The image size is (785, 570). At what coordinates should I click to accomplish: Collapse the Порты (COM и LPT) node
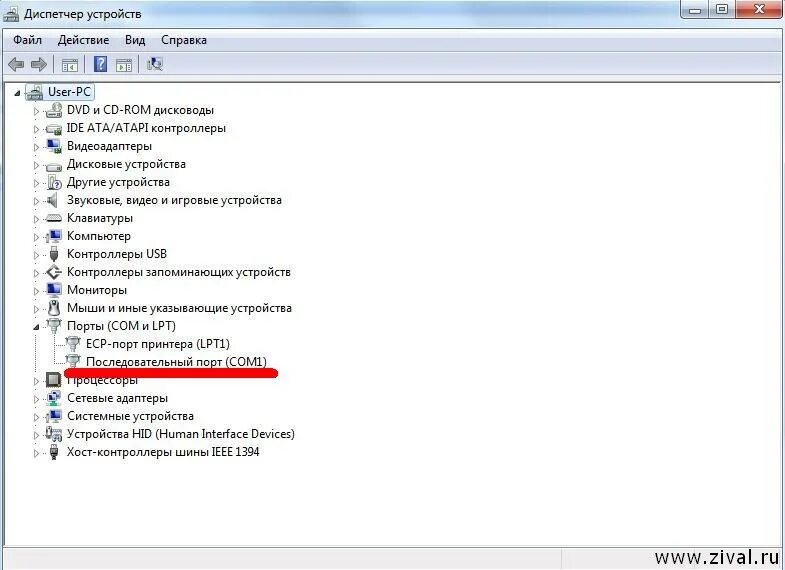[36, 327]
